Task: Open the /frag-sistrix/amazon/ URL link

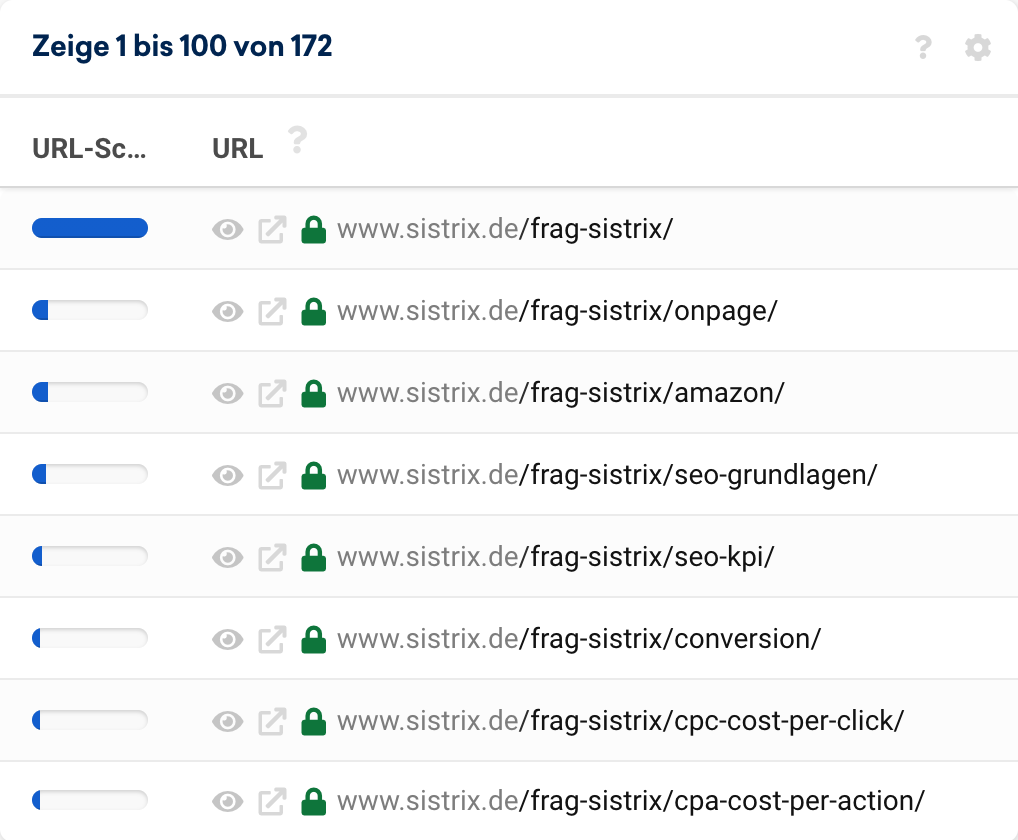Action: coord(560,393)
